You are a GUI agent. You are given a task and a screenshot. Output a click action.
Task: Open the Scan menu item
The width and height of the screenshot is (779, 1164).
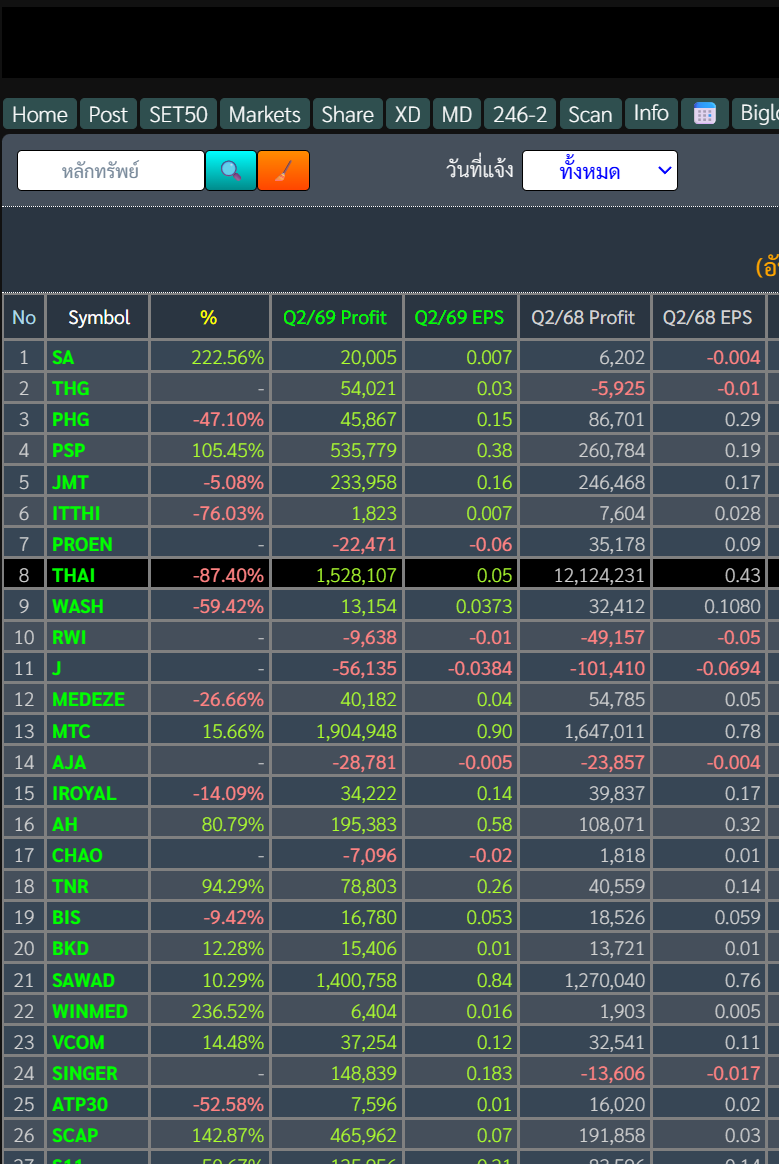[590, 114]
